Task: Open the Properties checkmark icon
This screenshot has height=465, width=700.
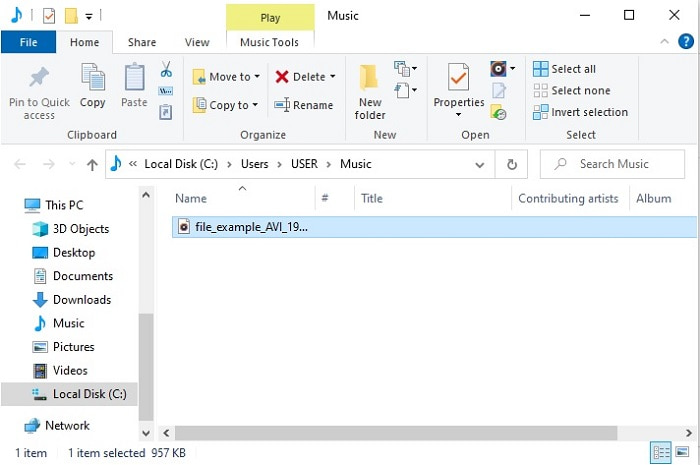Action: pyautogui.click(x=458, y=77)
